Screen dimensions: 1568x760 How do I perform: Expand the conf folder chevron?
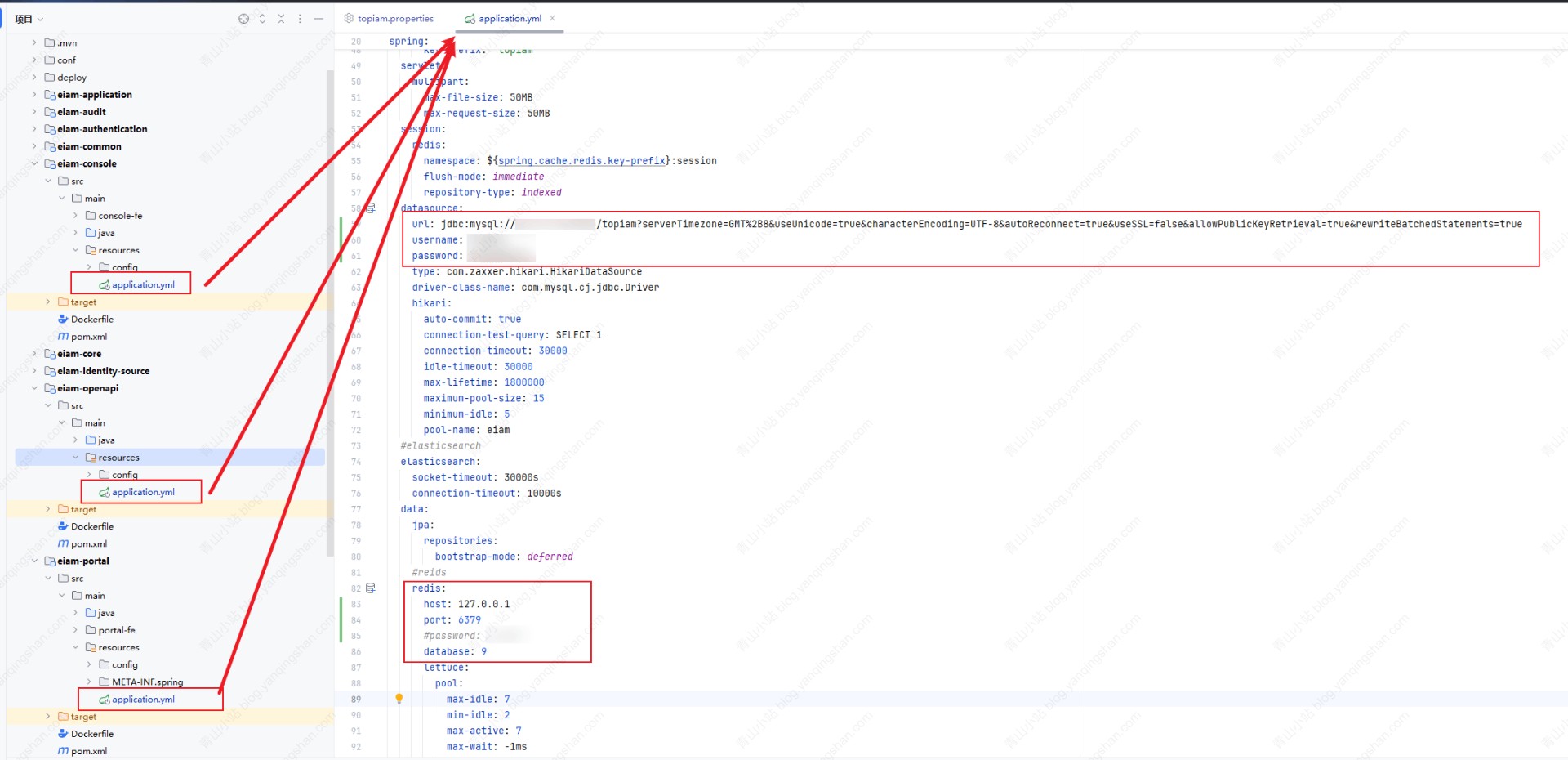[34, 60]
